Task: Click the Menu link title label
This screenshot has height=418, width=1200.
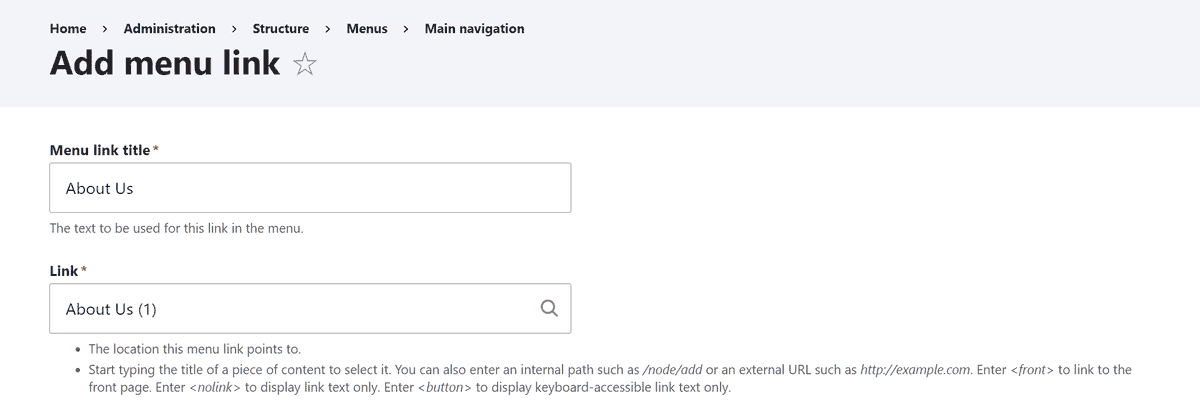Action: tap(100, 150)
